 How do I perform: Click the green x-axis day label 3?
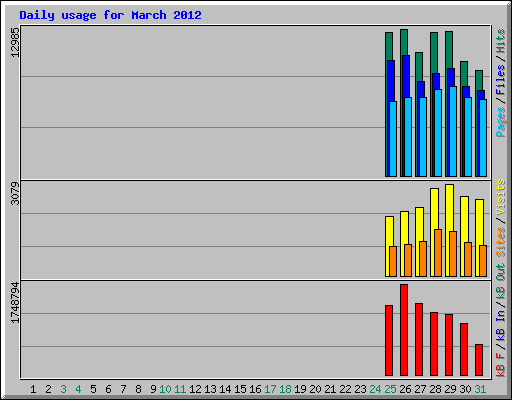(x=63, y=389)
